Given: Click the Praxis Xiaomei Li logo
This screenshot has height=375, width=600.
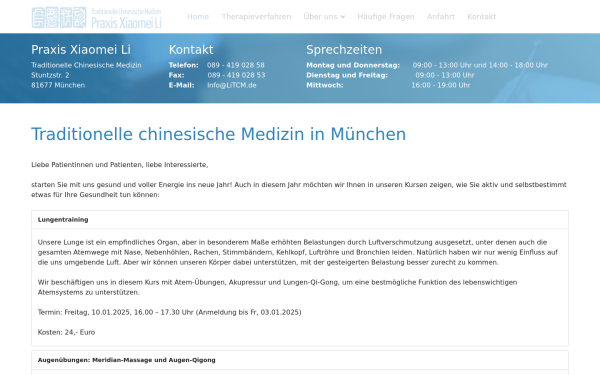Looking at the screenshot, I should coord(96,18).
